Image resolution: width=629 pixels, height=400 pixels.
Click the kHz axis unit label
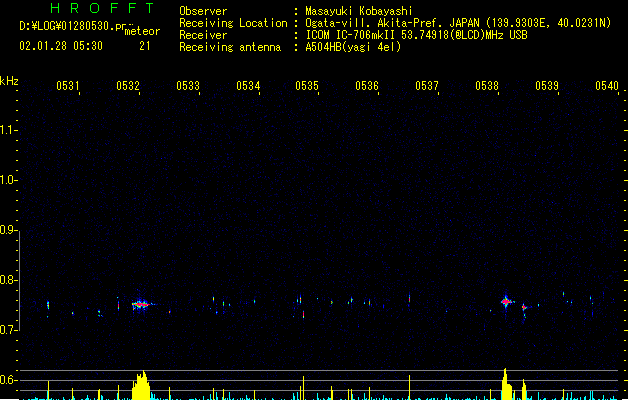coord(9,81)
